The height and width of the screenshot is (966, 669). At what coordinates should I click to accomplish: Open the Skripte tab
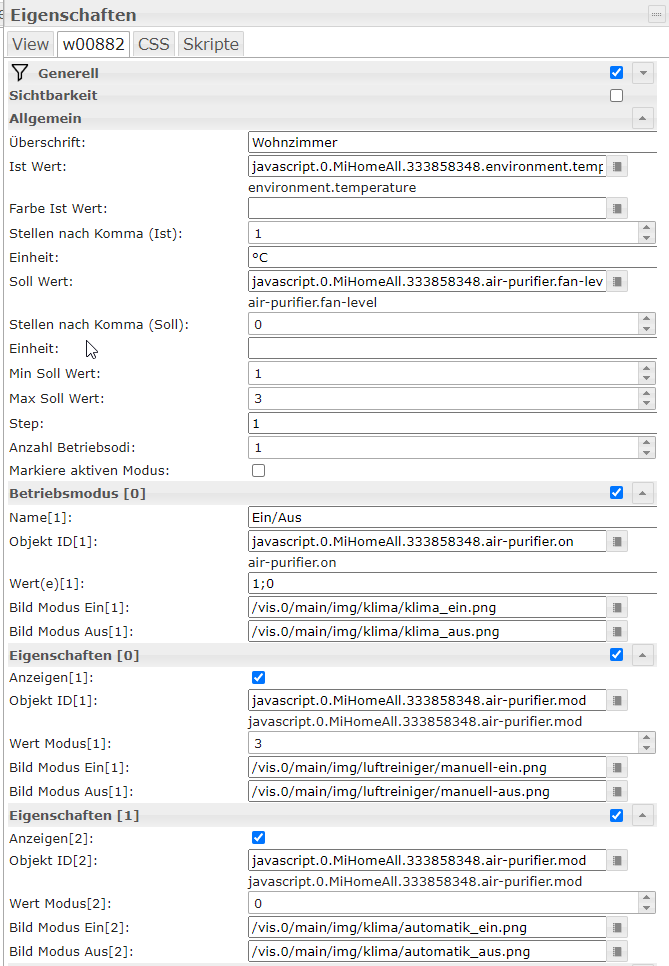click(x=211, y=44)
